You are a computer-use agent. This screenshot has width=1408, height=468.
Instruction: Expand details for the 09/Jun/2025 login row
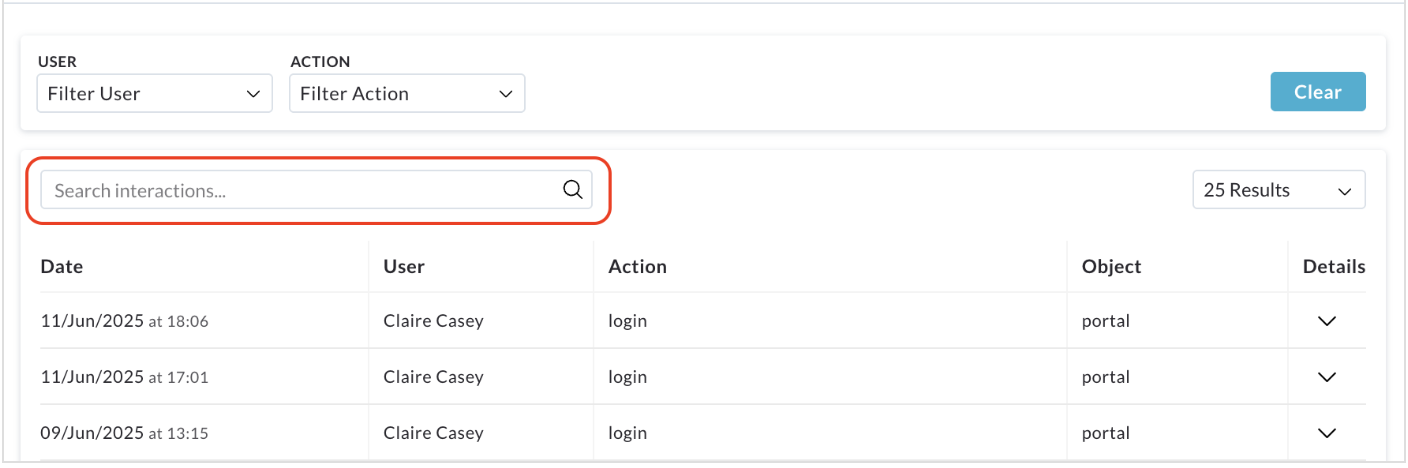coord(1327,433)
